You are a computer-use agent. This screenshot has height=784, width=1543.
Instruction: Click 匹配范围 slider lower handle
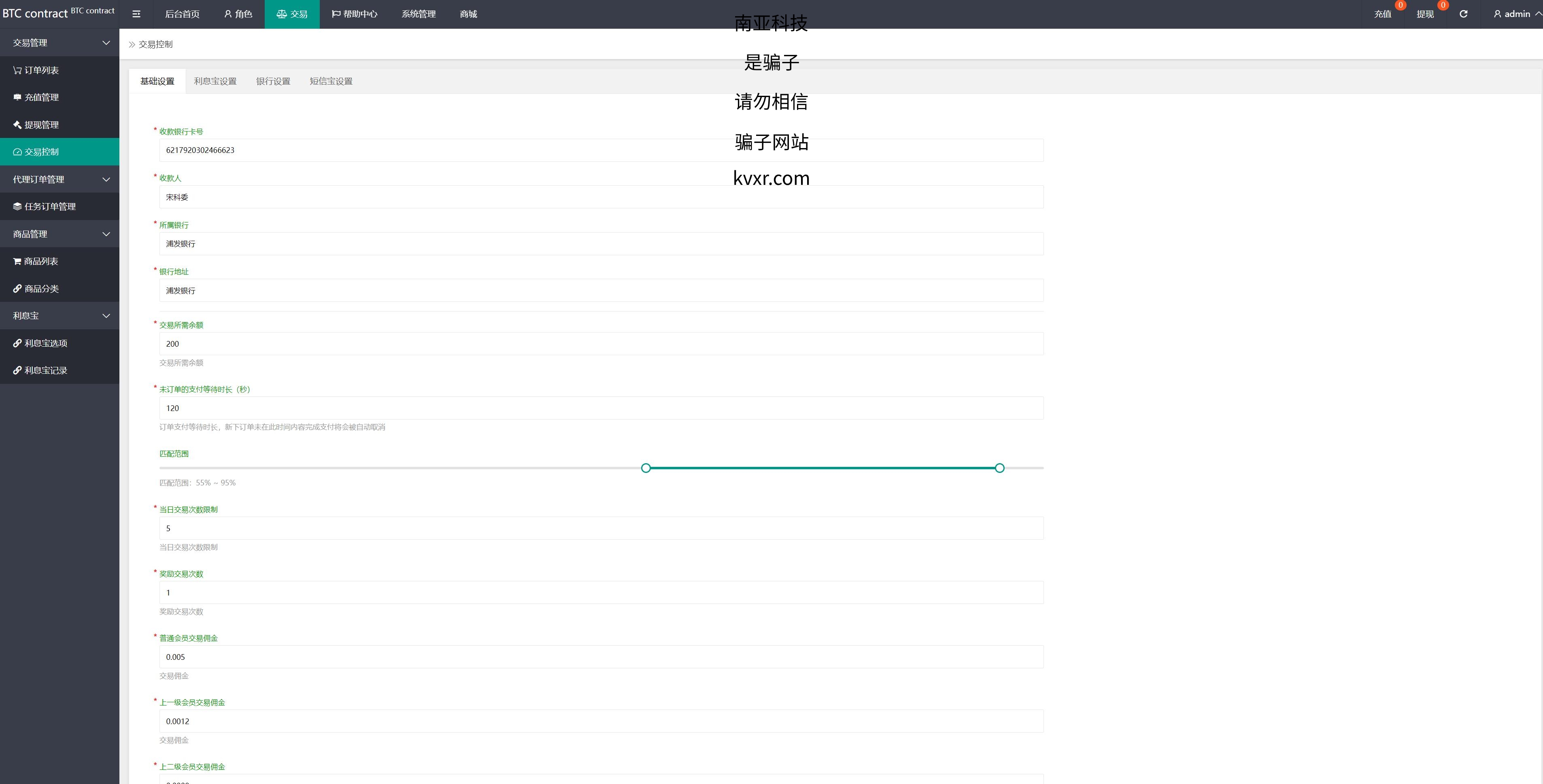click(x=646, y=468)
